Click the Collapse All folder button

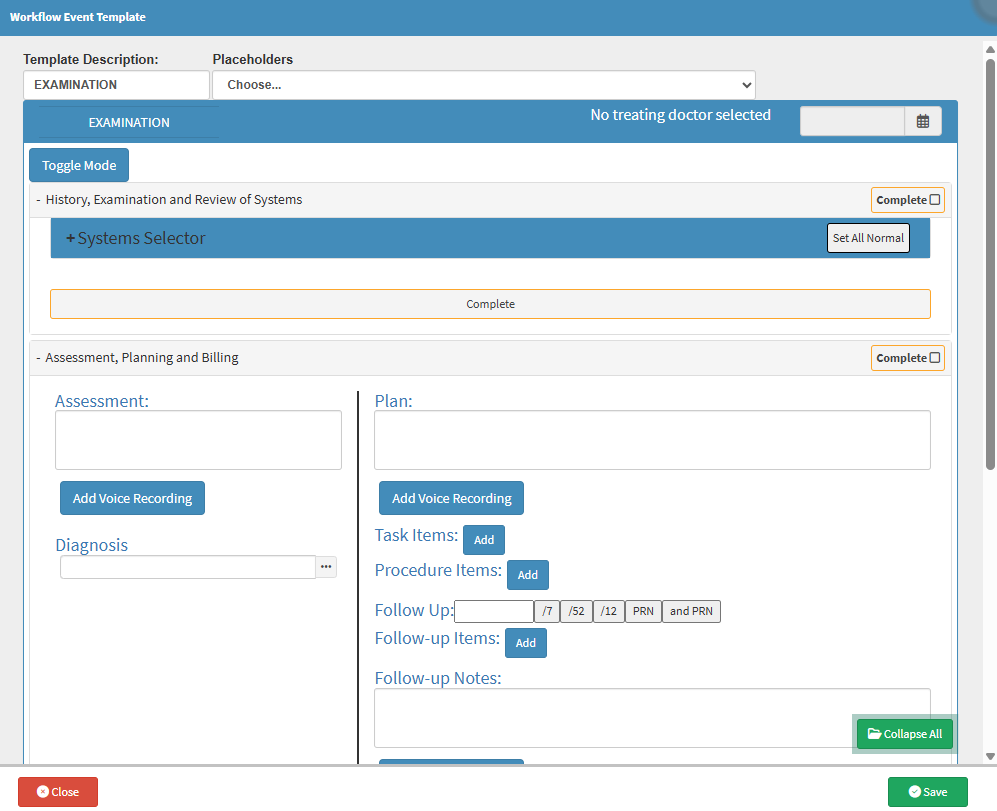(x=905, y=734)
